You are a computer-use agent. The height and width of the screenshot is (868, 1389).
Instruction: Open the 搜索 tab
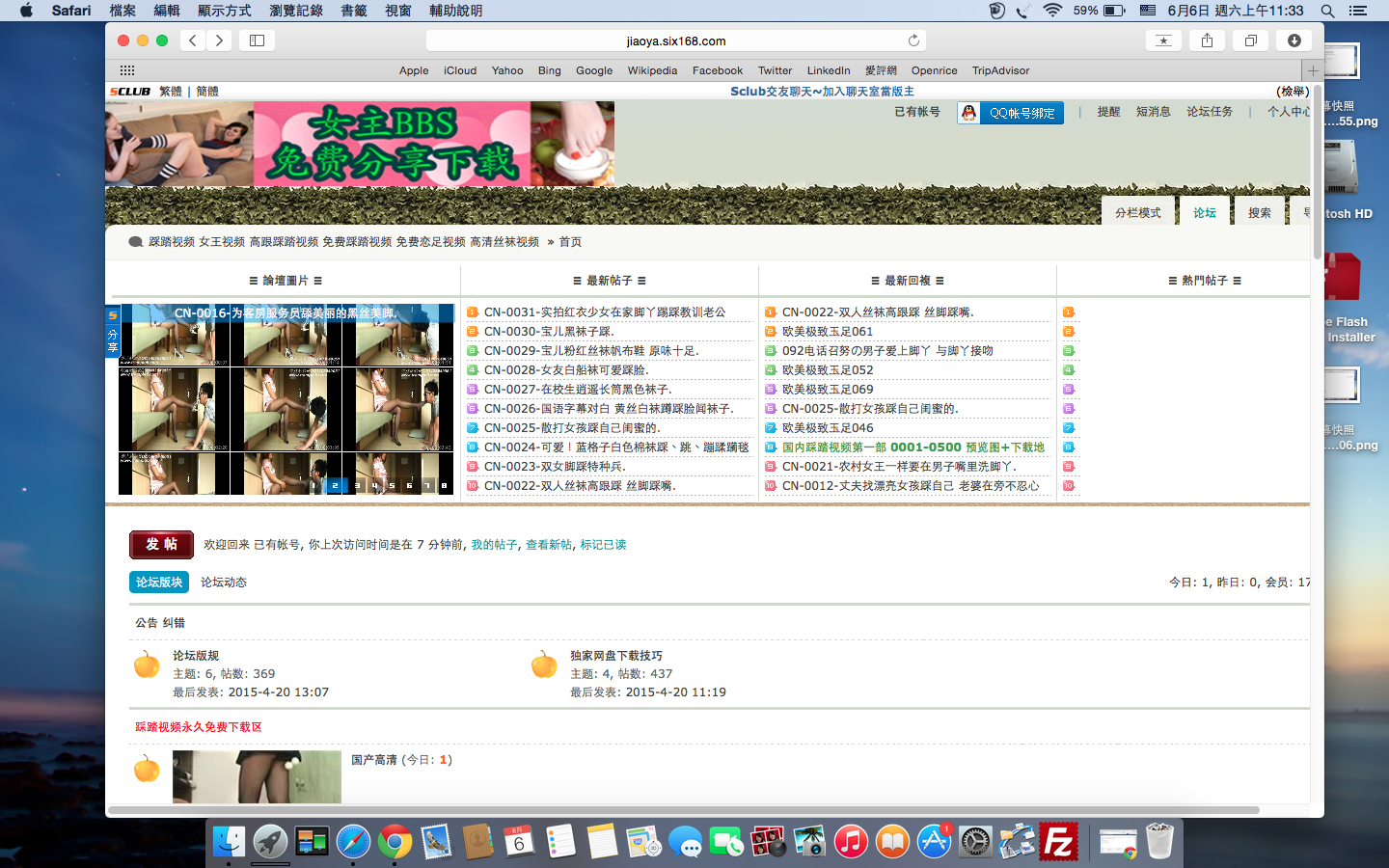(x=1260, y=212)
